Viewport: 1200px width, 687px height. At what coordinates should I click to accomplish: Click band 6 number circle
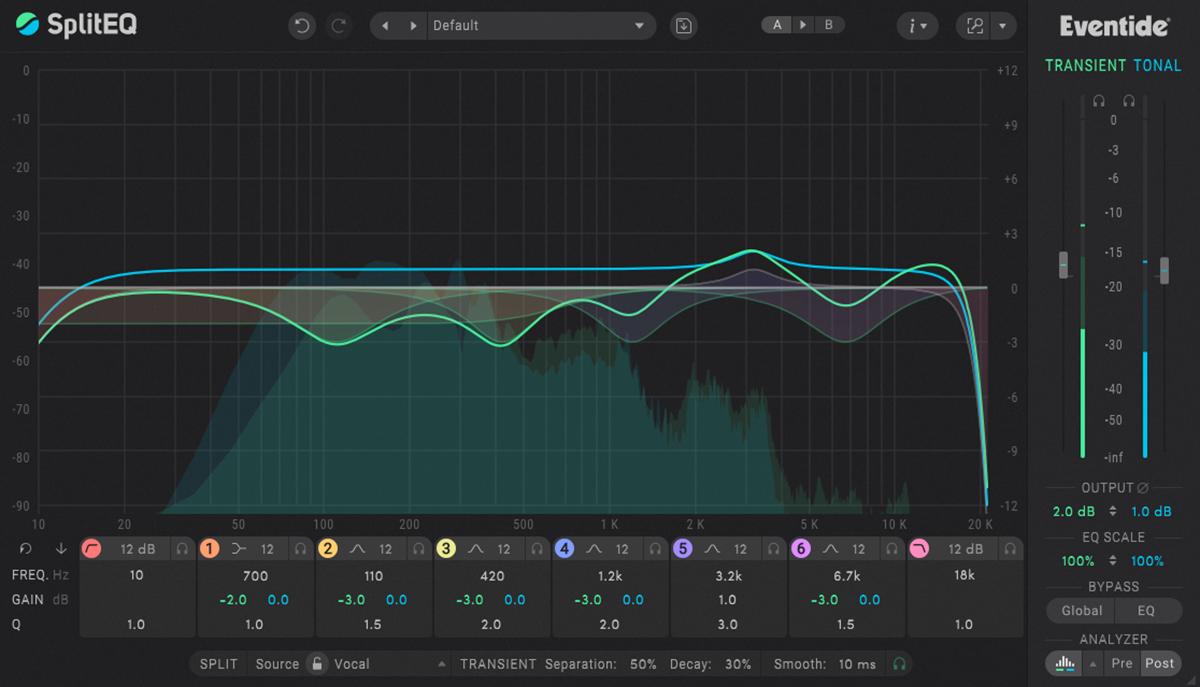point(801,548)
